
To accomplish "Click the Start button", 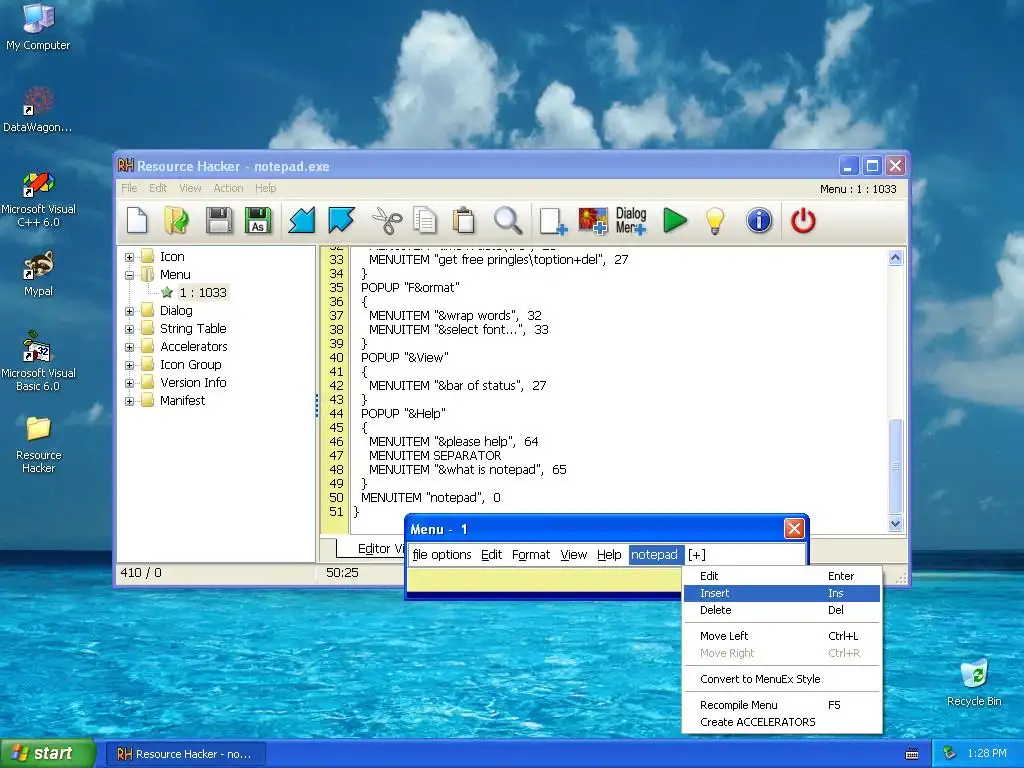I will pos(47,753).
